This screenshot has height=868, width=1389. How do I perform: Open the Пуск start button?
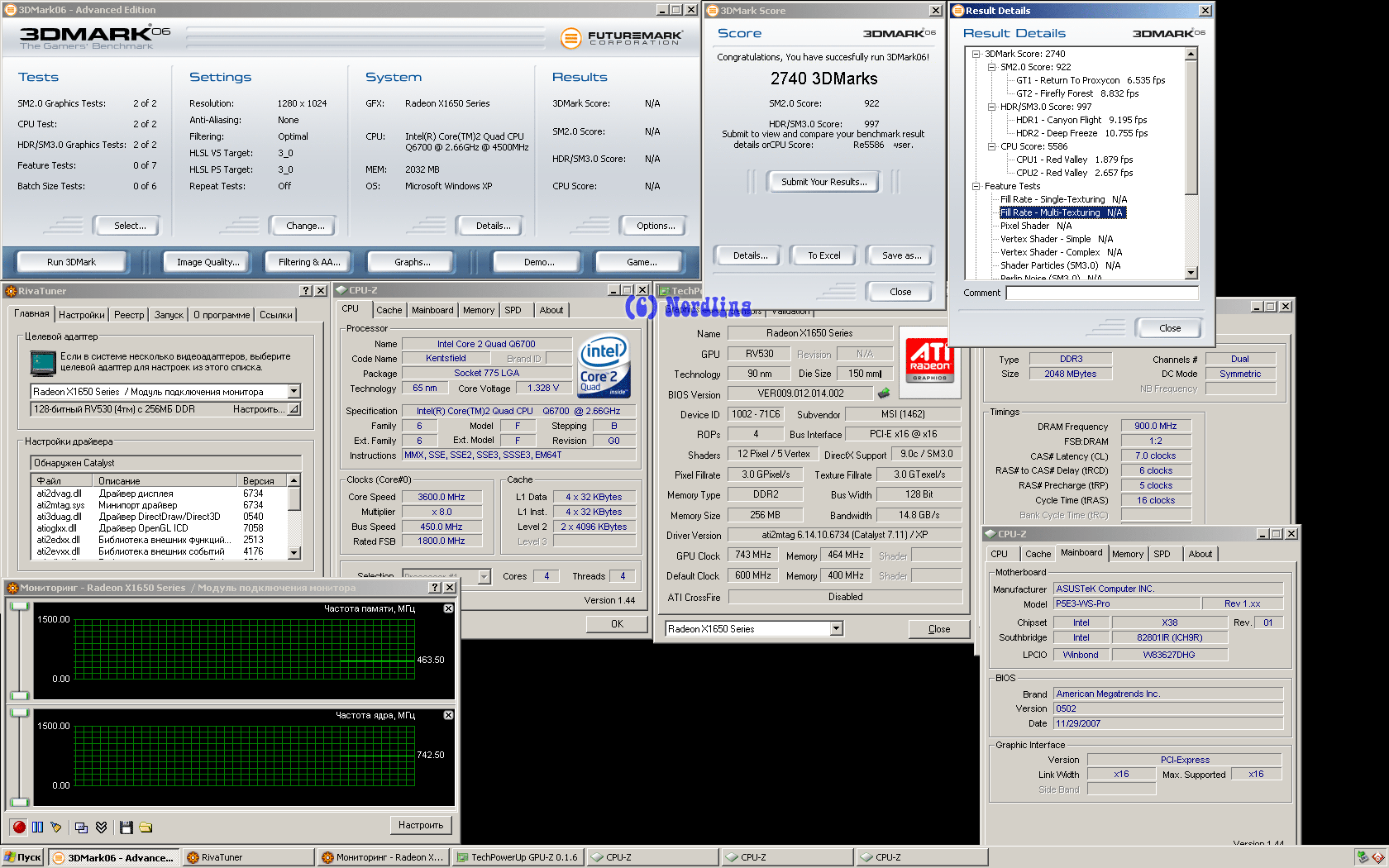(22, 857)
